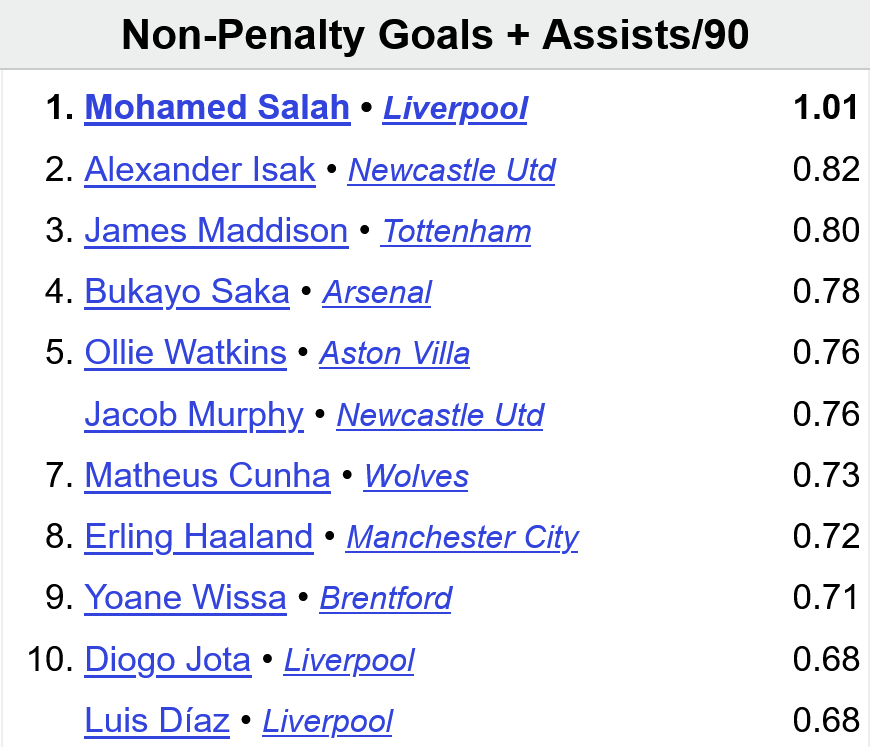Select the Manchester City team link

click(463, 538)
